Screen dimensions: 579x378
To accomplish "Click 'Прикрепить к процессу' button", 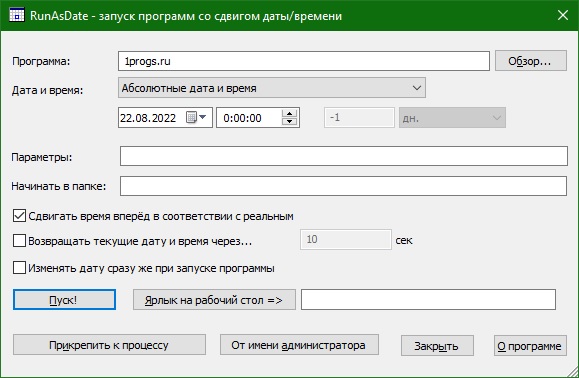I will 109,345.
